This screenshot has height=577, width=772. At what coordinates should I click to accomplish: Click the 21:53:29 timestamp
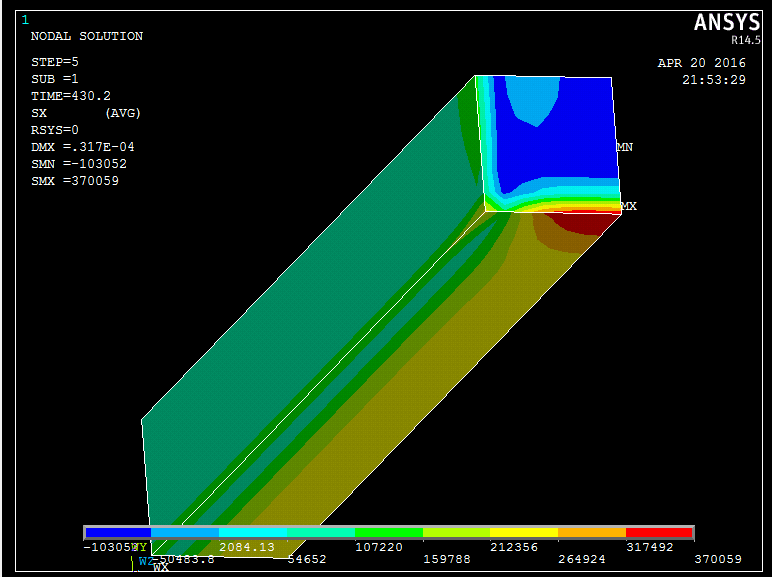tap(714, 80)
